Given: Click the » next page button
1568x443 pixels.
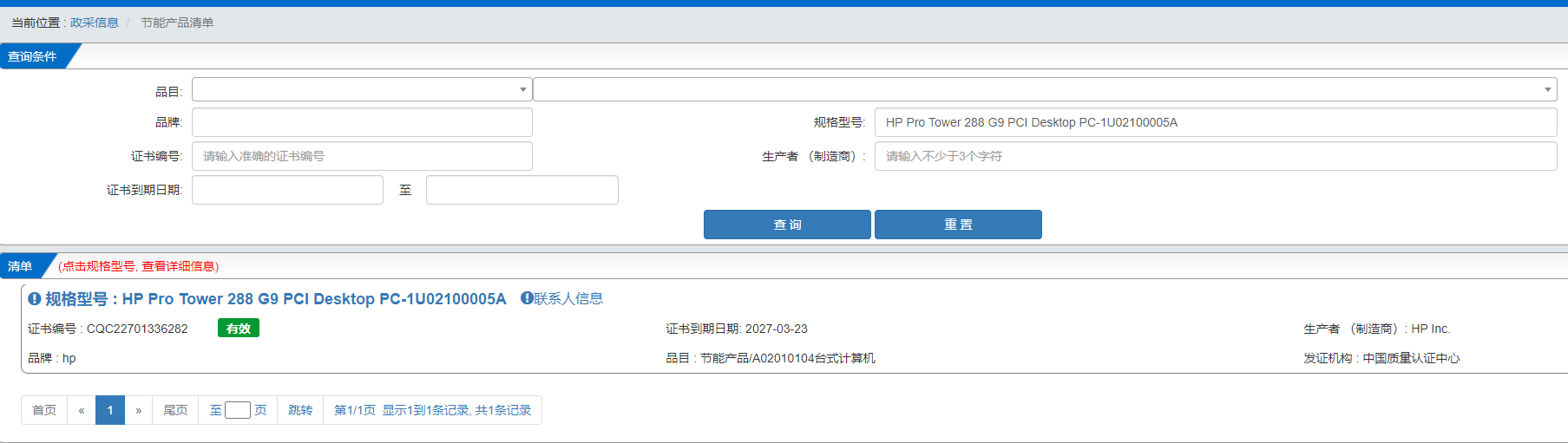Looking at the screenshot, I should click(x=139, y=410).
